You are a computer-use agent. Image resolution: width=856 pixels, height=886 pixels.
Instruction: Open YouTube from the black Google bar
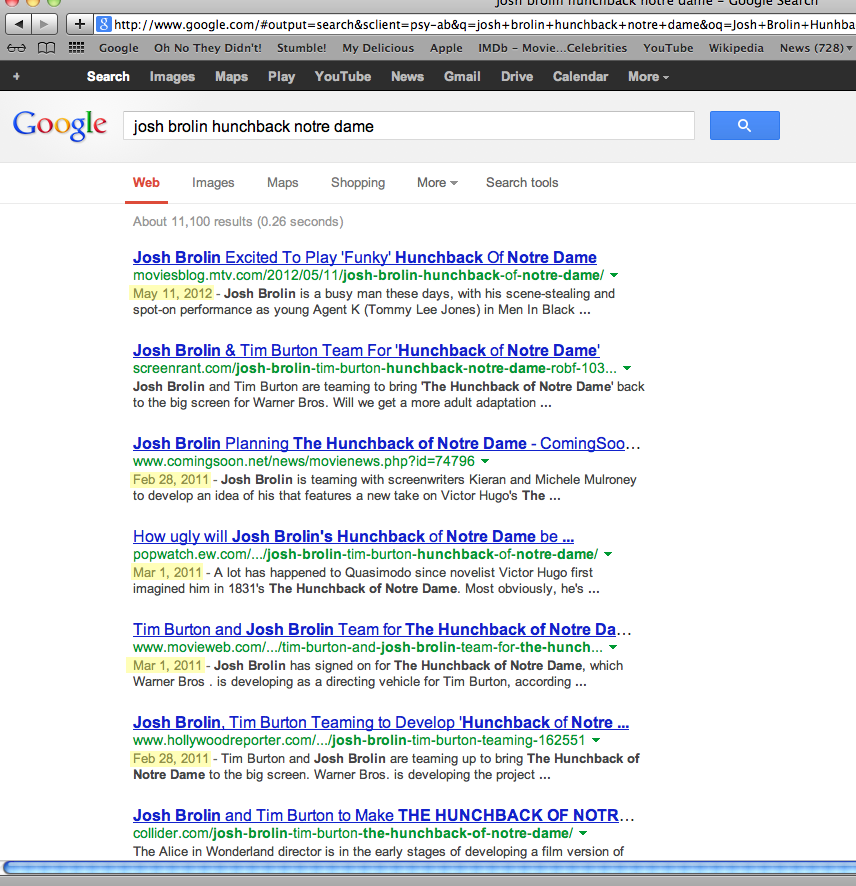tap(342, 76)
